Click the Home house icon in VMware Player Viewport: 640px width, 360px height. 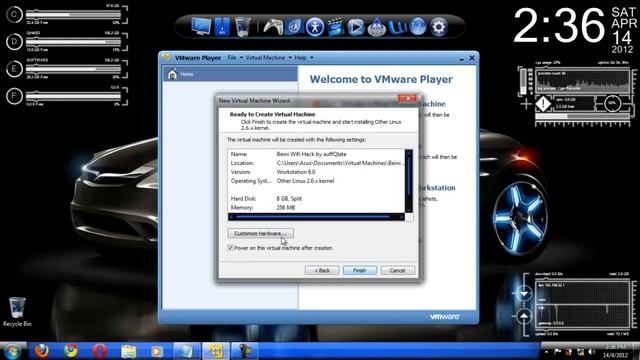(x=172, y=74)
